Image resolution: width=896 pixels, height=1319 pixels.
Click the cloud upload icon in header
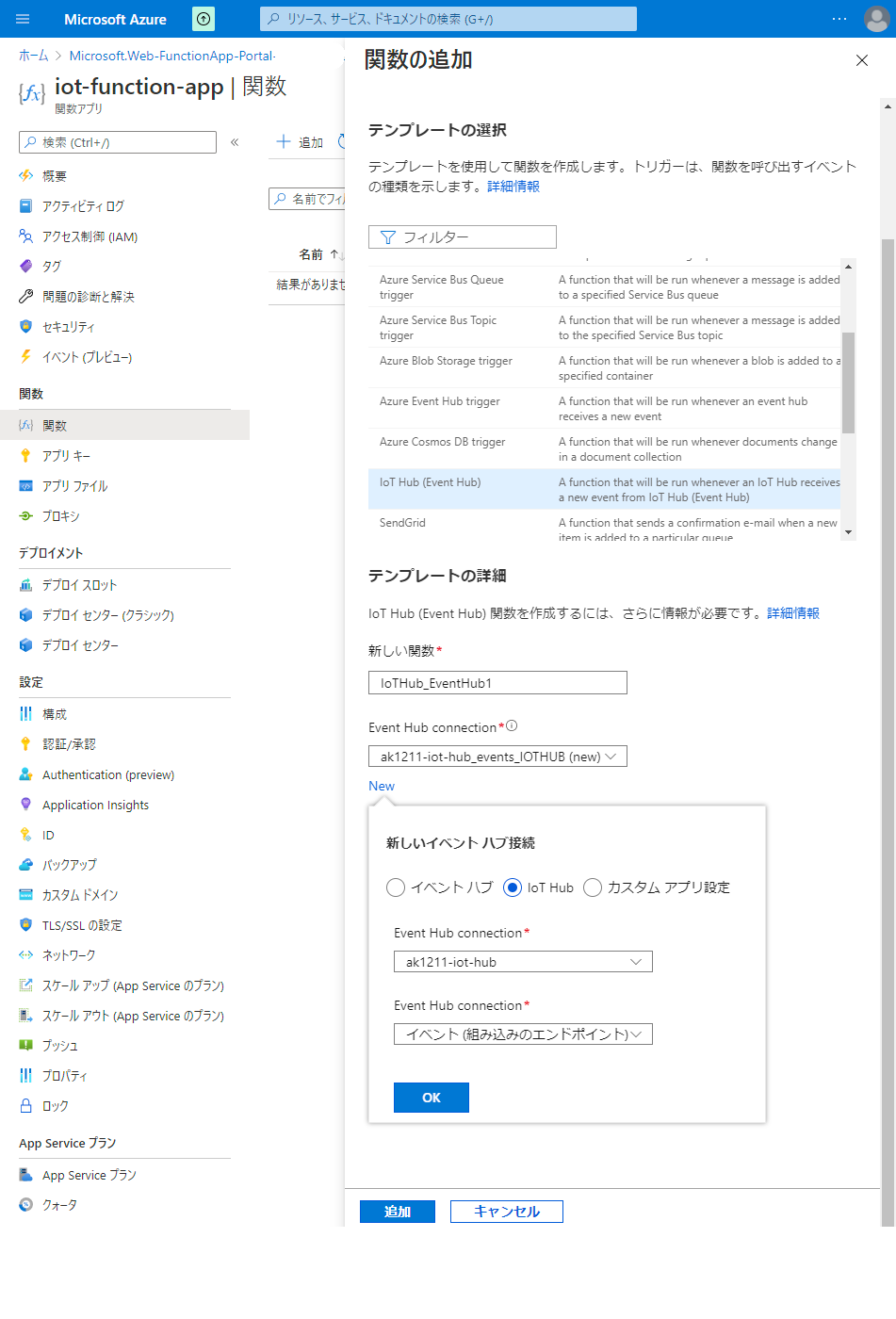click(204, 19)
